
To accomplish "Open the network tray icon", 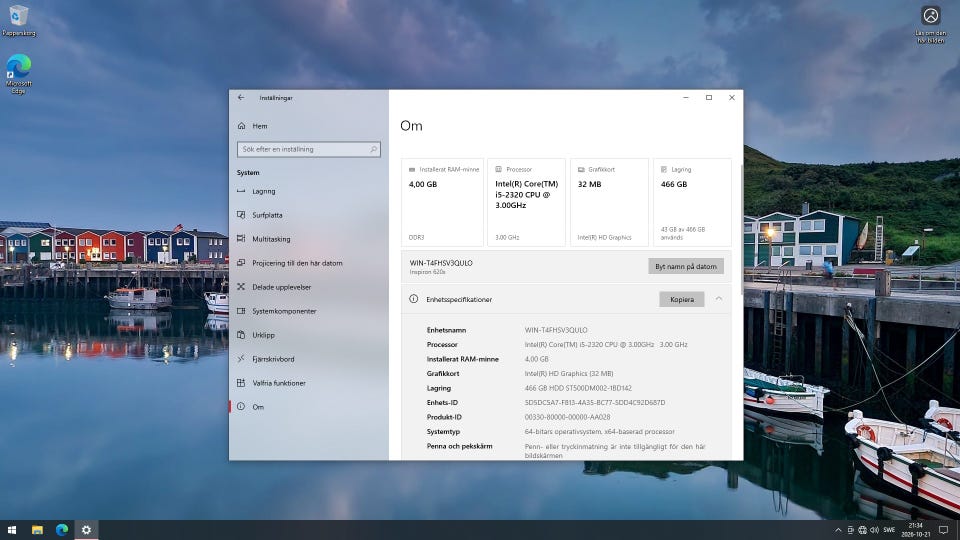I will [863, 530].
